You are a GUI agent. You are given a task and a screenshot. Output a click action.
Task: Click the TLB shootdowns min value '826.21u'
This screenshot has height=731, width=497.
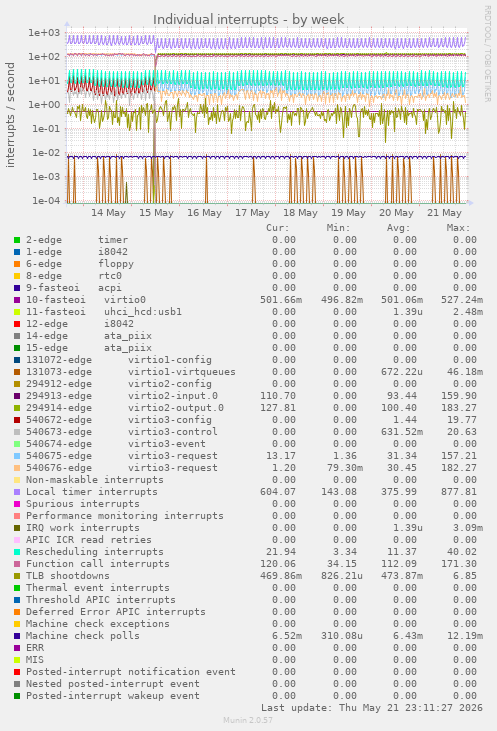pos(341,576)
